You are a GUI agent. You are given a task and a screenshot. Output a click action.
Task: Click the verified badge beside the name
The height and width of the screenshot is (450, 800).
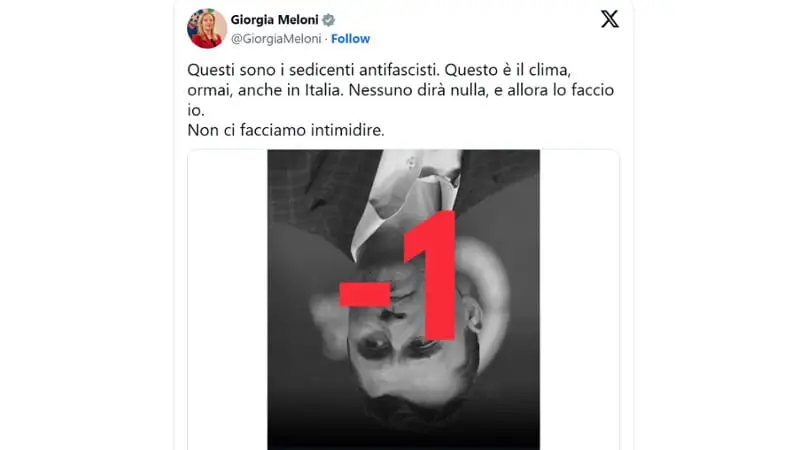tap(329, 20)
